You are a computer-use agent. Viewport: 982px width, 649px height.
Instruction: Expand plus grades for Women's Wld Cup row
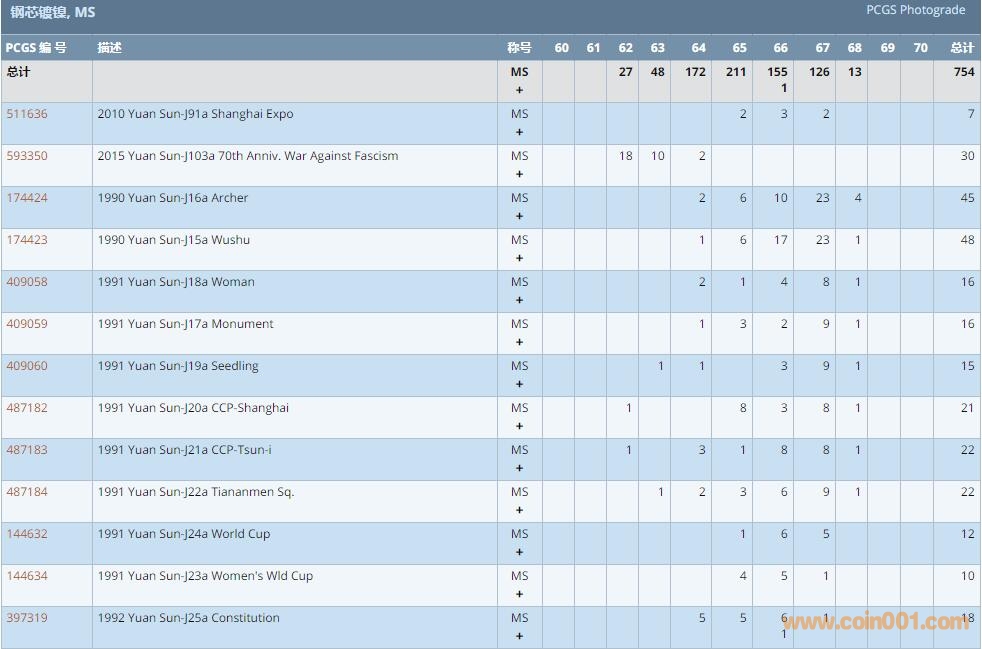[x=519, y=594]
